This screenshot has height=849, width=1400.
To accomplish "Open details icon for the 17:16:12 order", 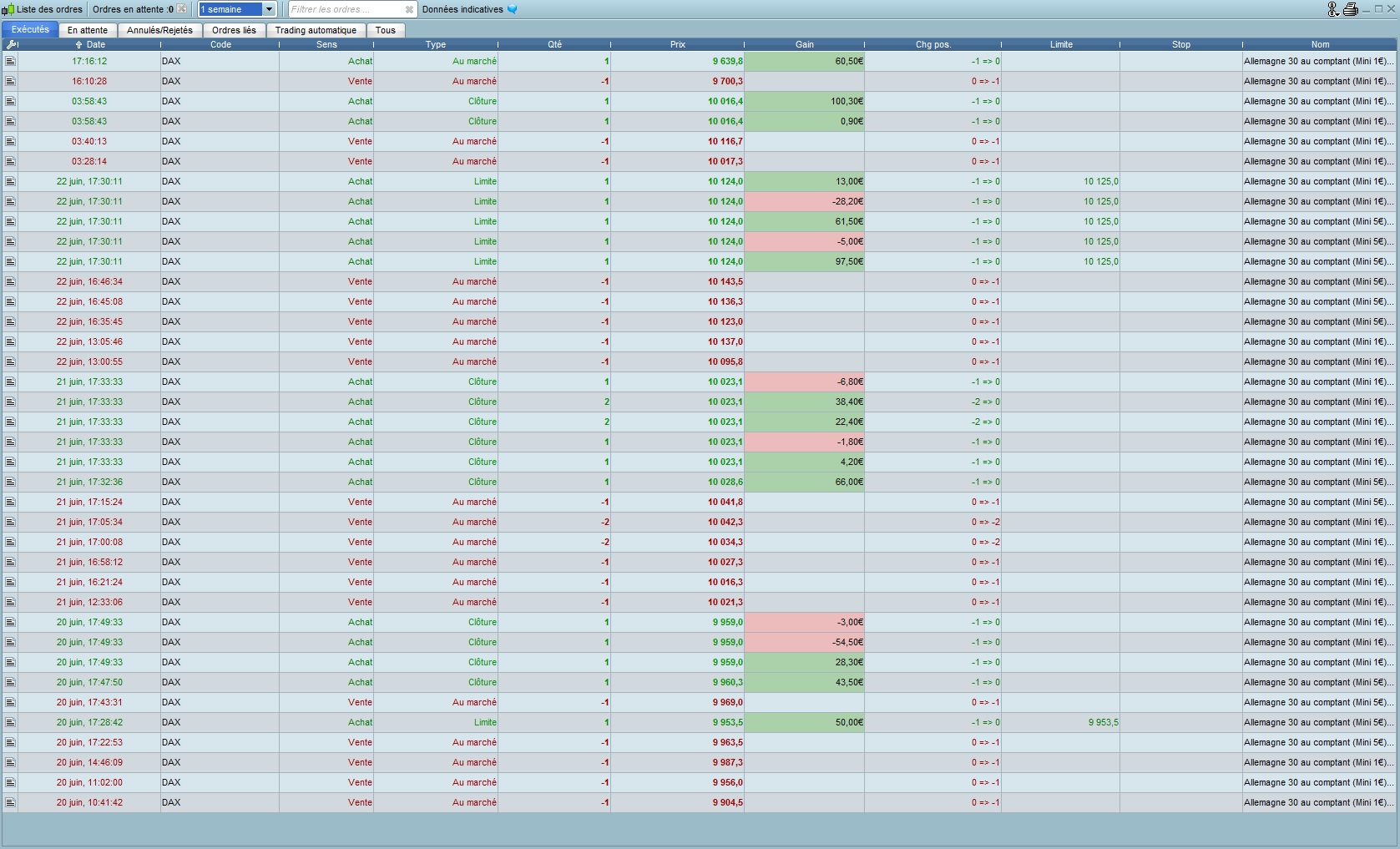I will click(x=10, y=61).
